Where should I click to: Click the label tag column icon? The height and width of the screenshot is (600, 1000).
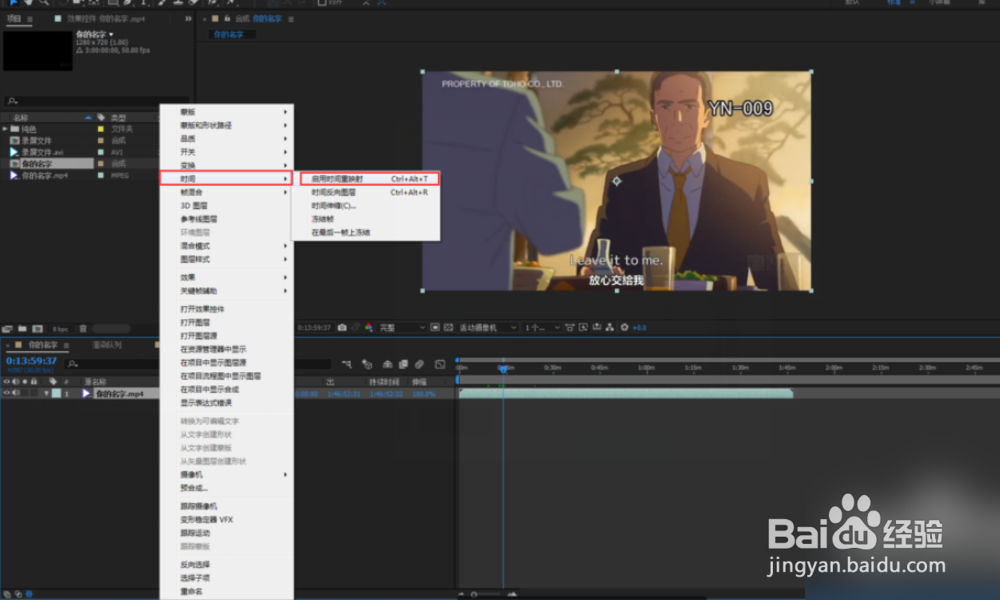click(101, 117)
